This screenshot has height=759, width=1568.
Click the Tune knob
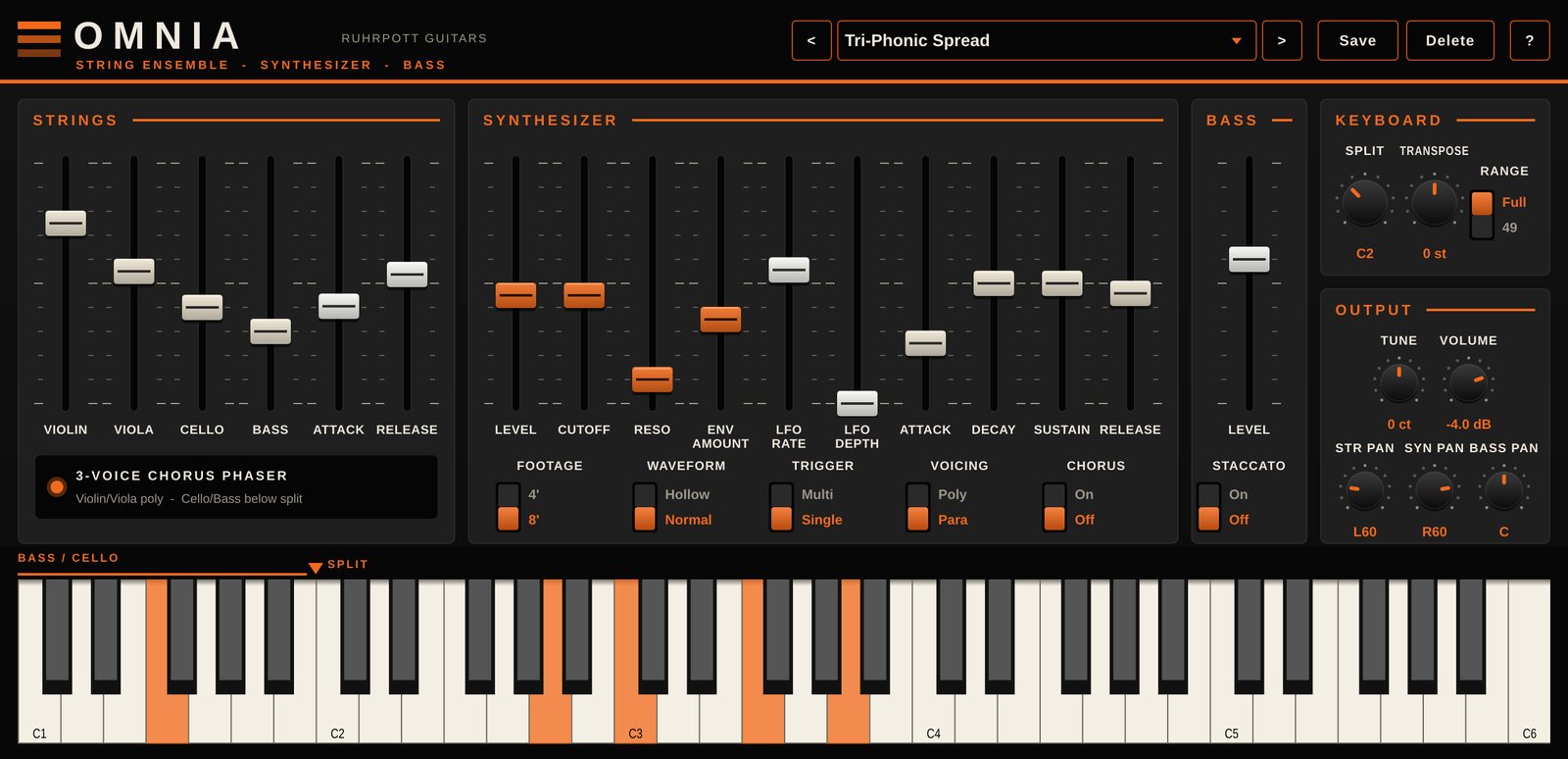(1398, 381)
